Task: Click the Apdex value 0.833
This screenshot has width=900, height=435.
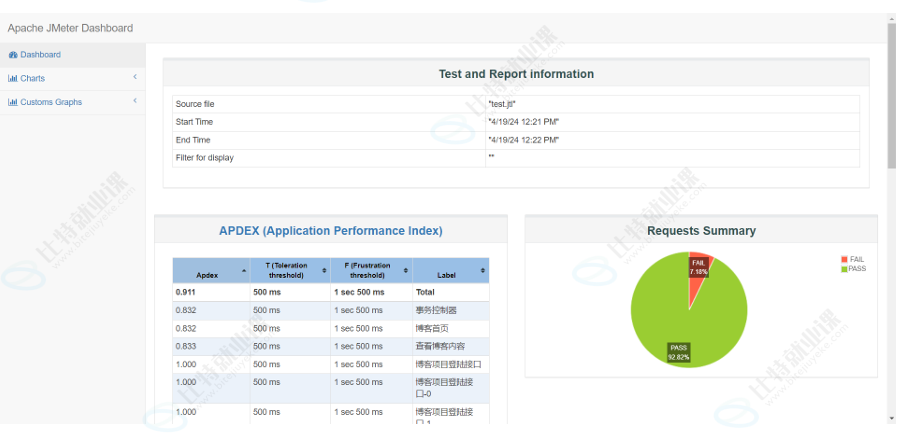Action: point(185,346)
